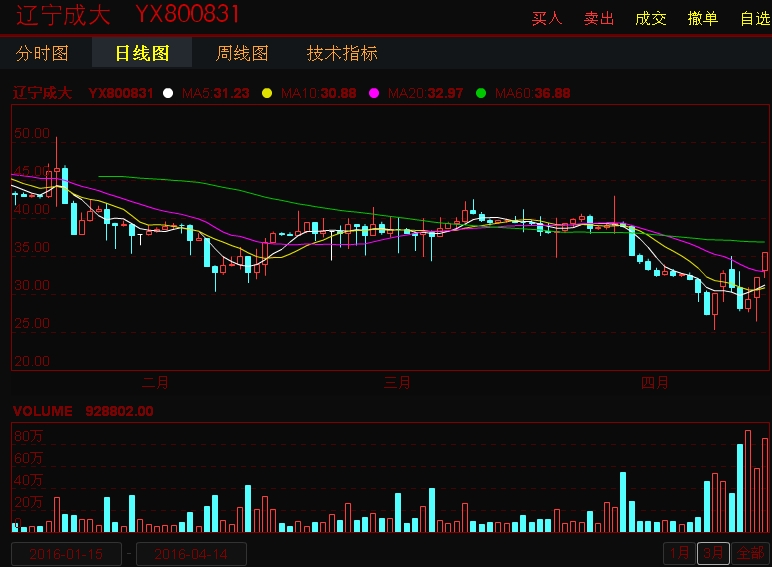This screenshot has width=772, height=567.
Task: Open the 成交 trades link
Action: point(651,18)
